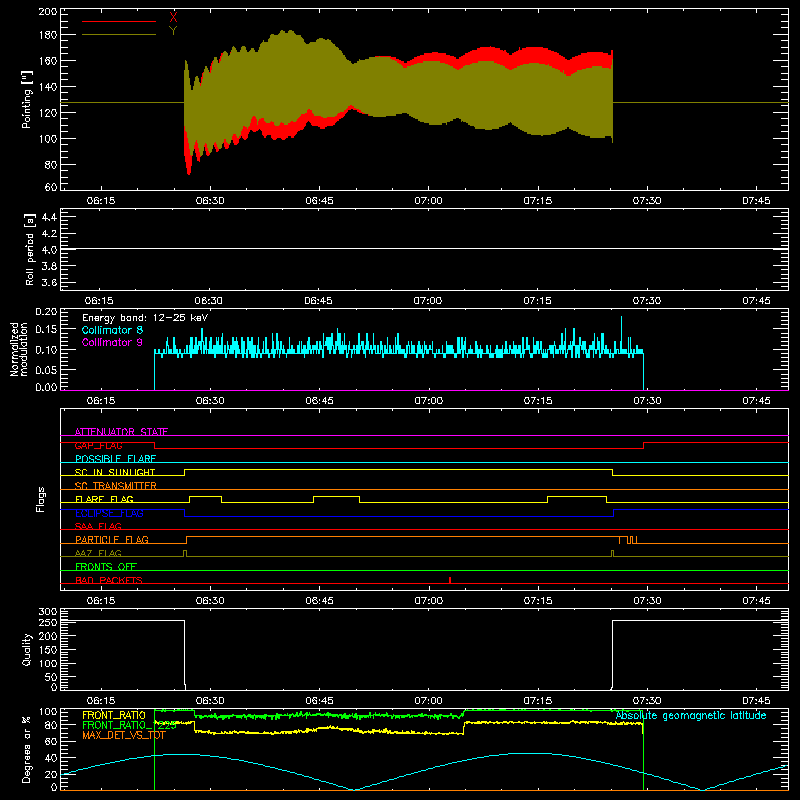Click the 300 tick on Quality axis
This screenshot has height=800, width=800.
(48, 612)
